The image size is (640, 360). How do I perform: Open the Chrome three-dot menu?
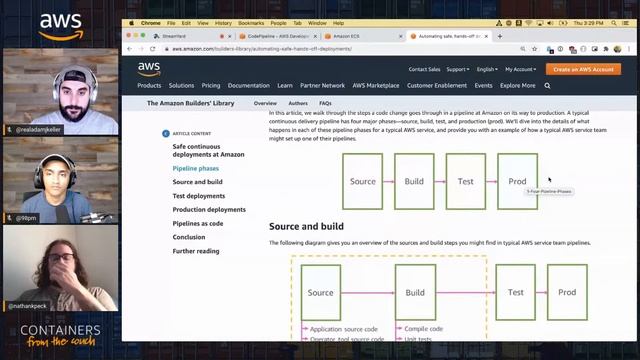[629, 49]
